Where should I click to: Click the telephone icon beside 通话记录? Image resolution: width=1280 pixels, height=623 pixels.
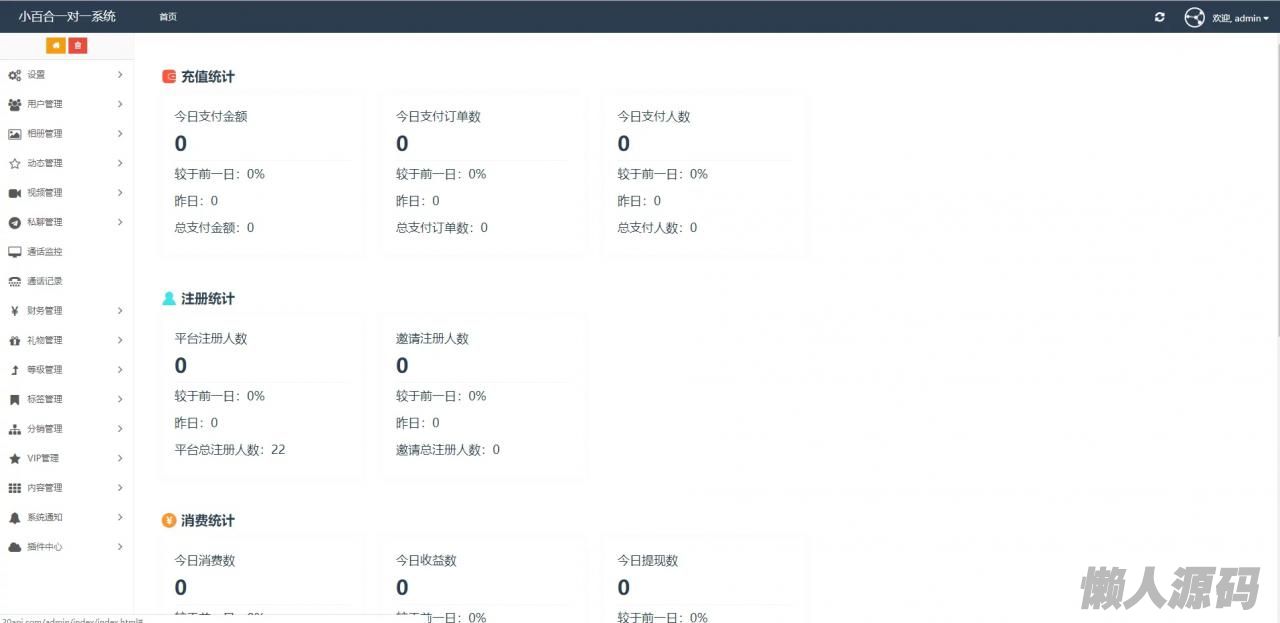click(x=14, y=281)
